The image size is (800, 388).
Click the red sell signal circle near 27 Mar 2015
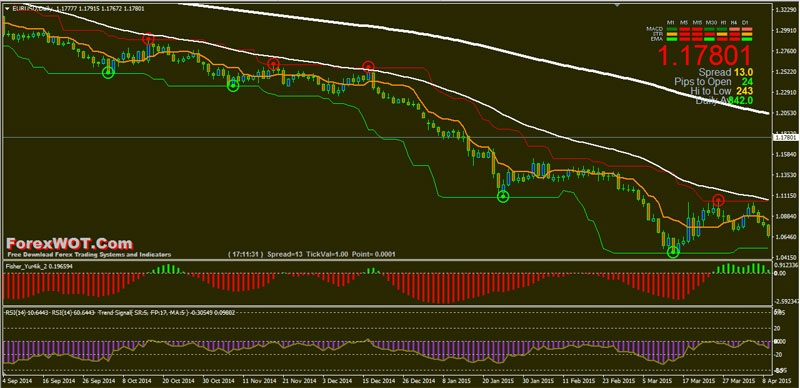(x=718, y=200)
